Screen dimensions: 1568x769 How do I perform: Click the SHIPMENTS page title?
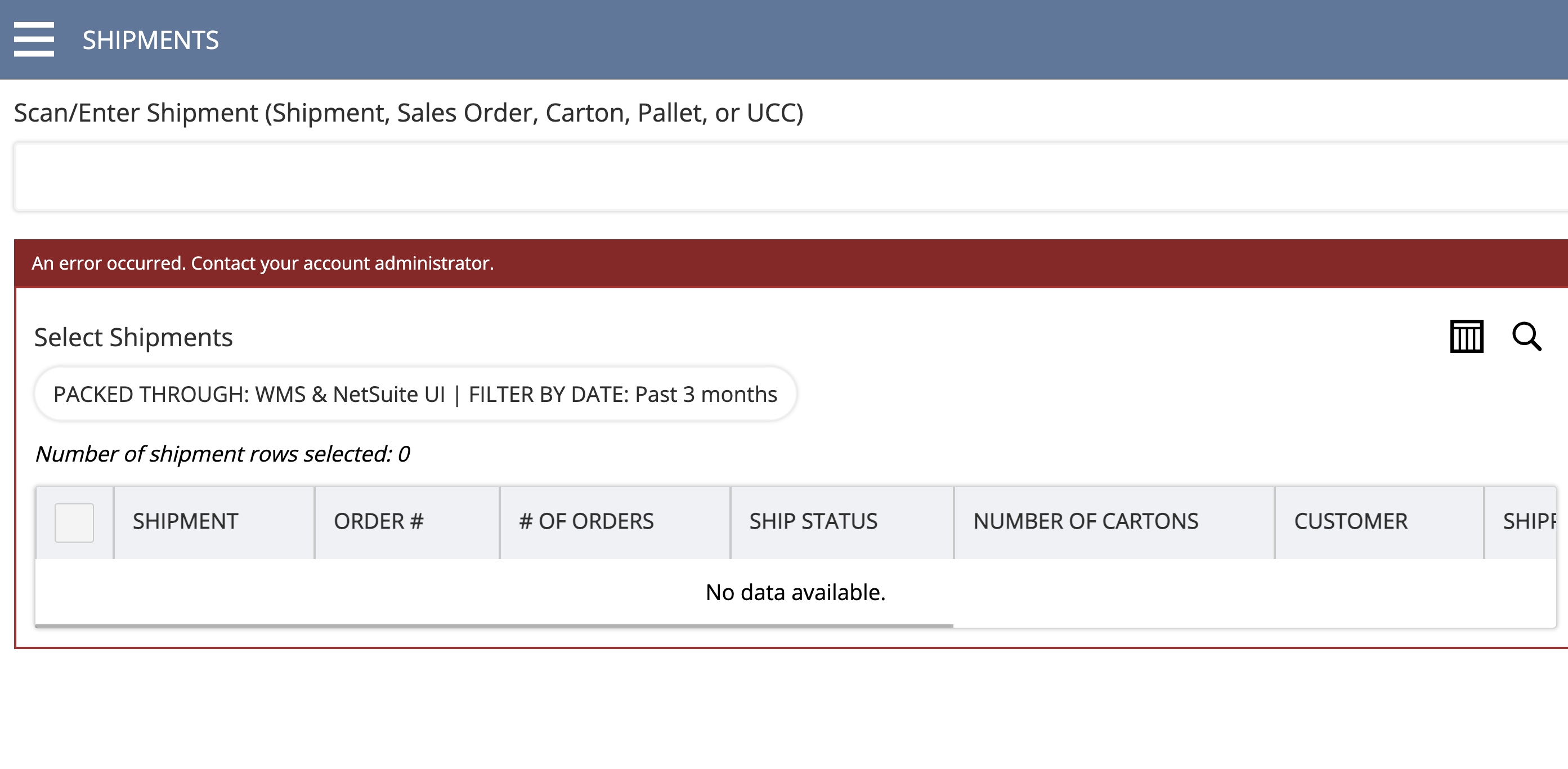pos(150,40)
